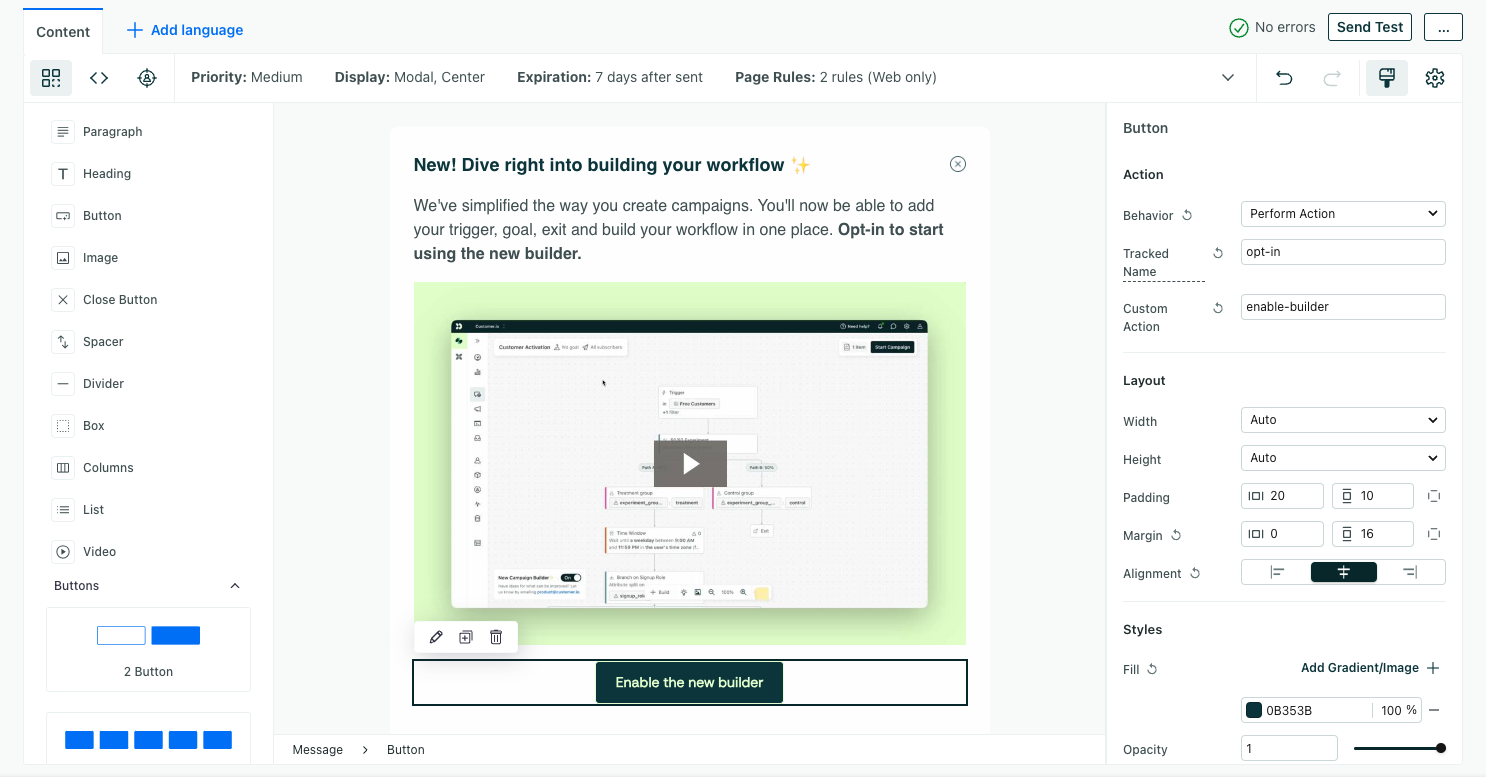Click the Enable the new builder button
This screenshot has width=1486, height=777.
tap(689, 682)
